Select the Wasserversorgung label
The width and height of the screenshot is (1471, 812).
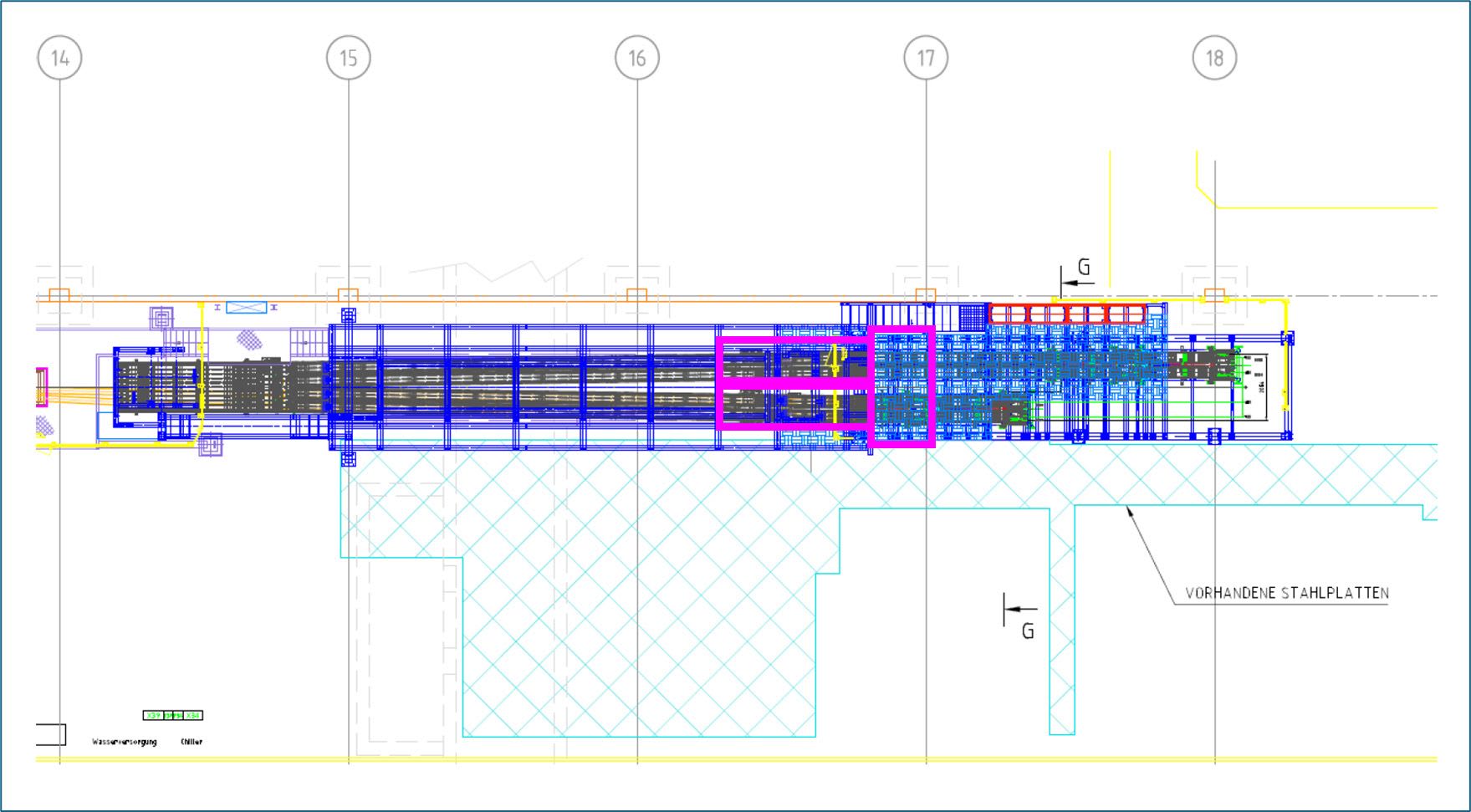(124, 742)
